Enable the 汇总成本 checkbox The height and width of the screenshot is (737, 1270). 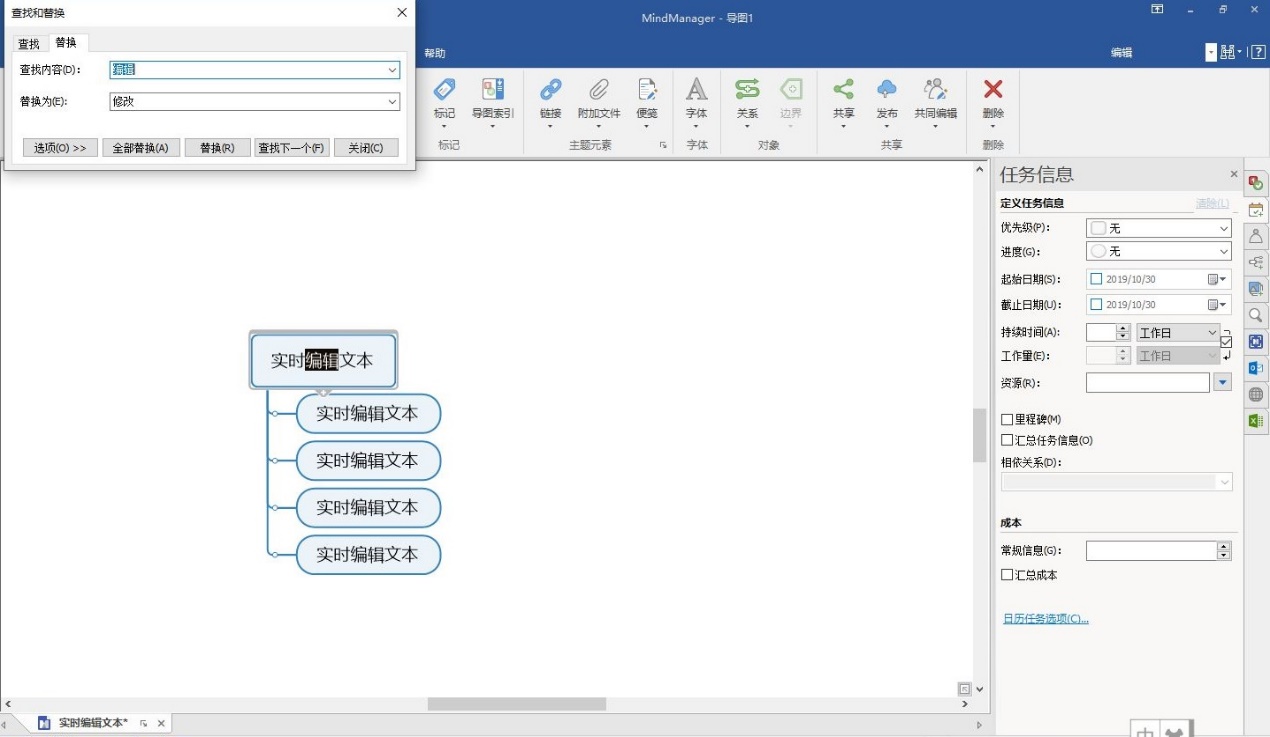(x=1007, y=575)
